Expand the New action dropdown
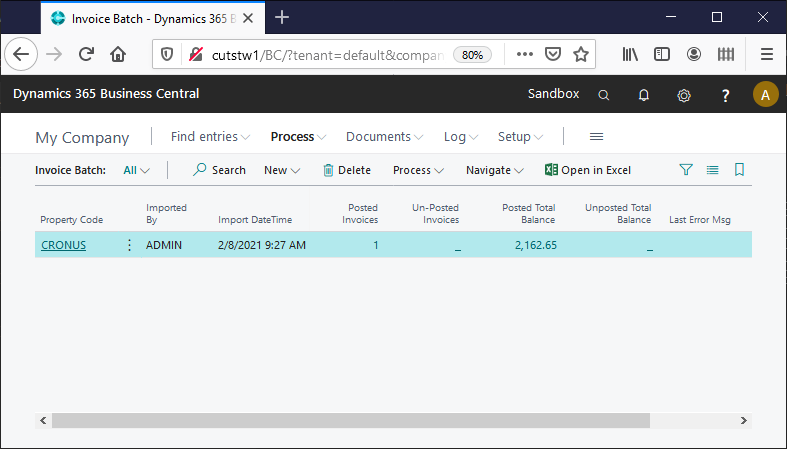Screen dimensions: 787x449 [x=282, y=170]
